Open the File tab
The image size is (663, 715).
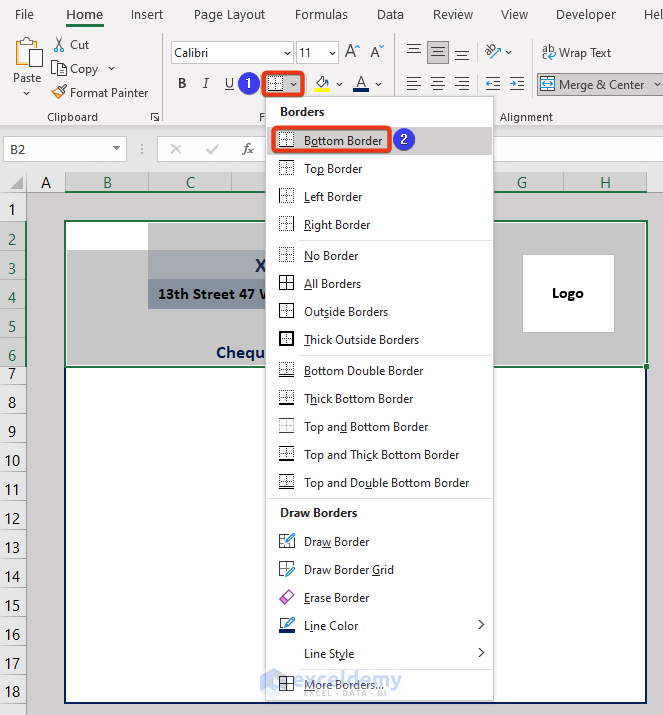(24, 15)
